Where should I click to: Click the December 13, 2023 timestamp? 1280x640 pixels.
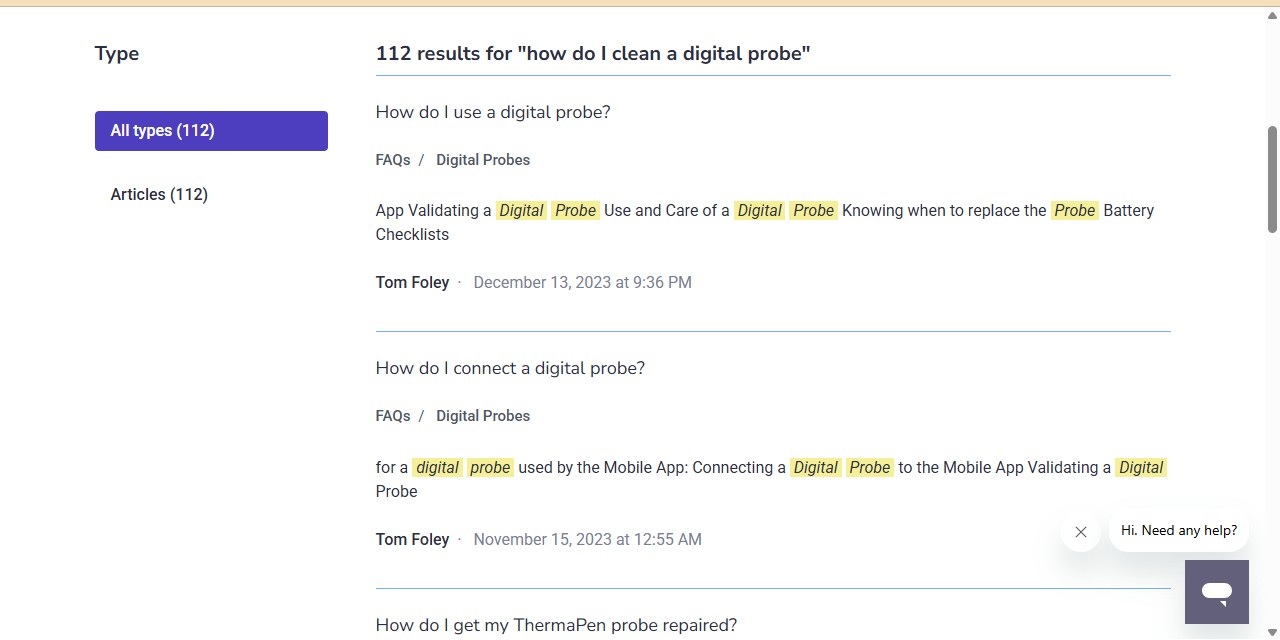582,282
